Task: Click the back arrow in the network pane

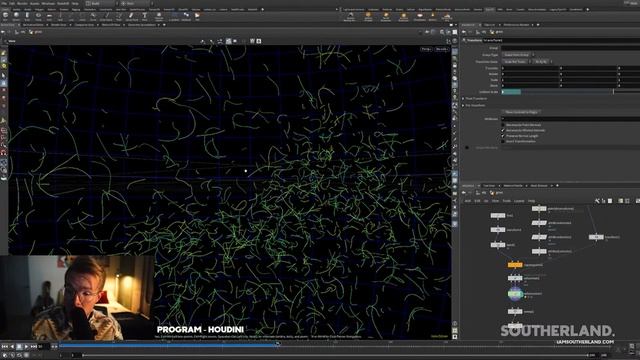Action: [x=464, y=193]
